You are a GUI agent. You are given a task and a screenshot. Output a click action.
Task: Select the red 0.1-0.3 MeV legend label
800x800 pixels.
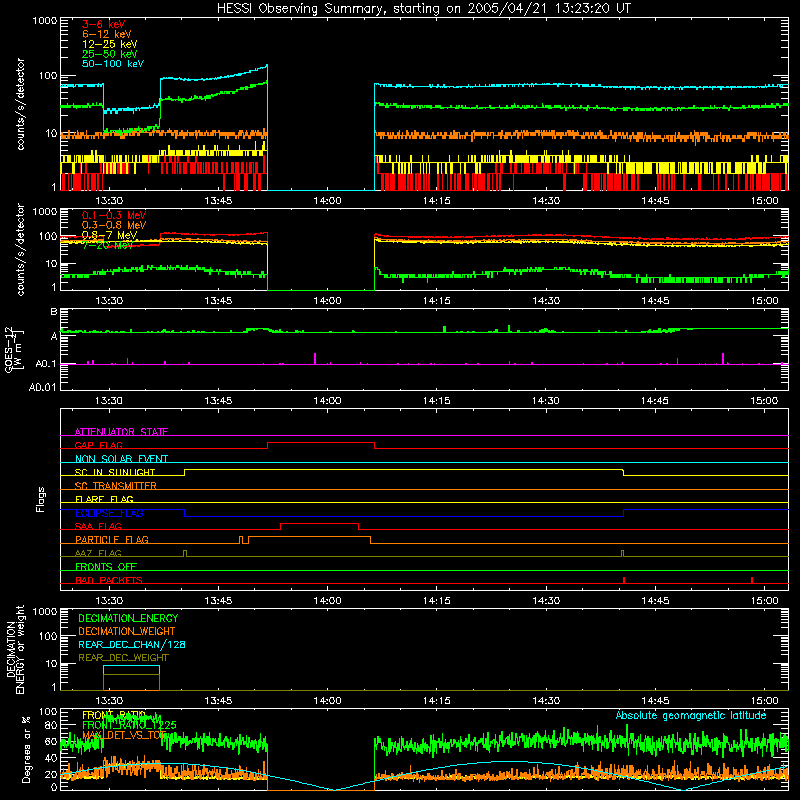point(114,215)
